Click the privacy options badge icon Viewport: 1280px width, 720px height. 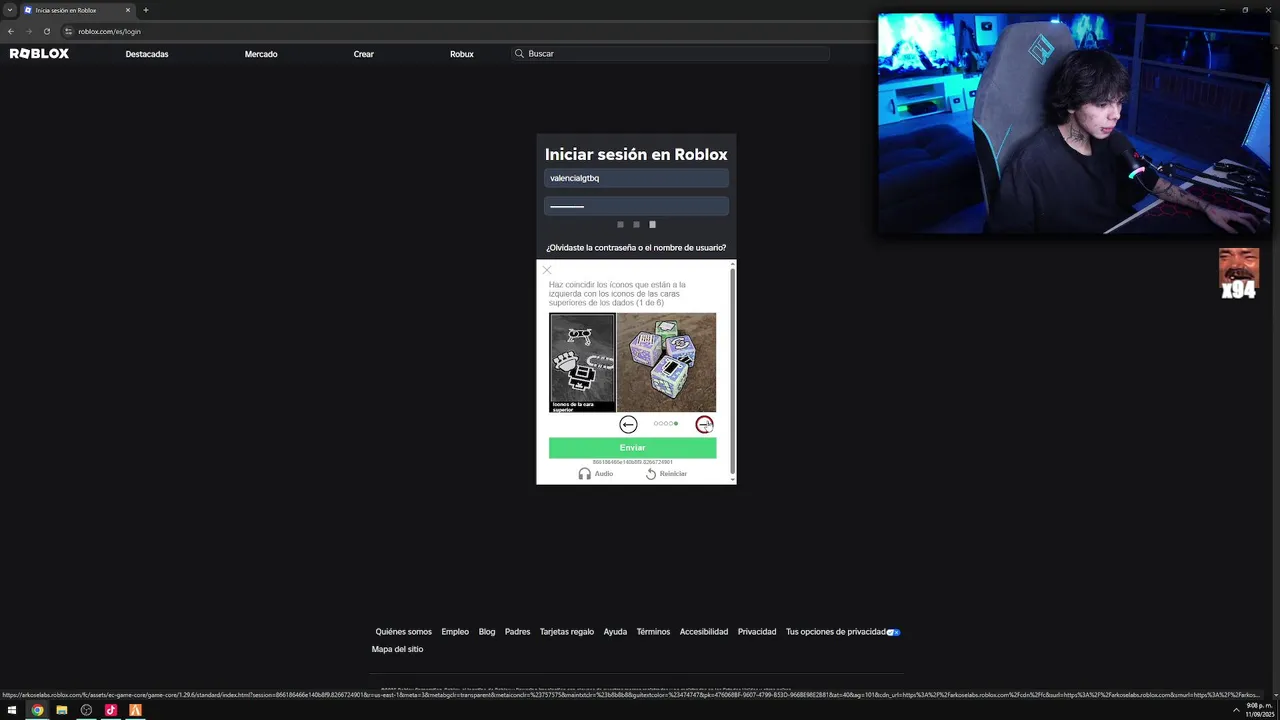click(x=894, y=632)
